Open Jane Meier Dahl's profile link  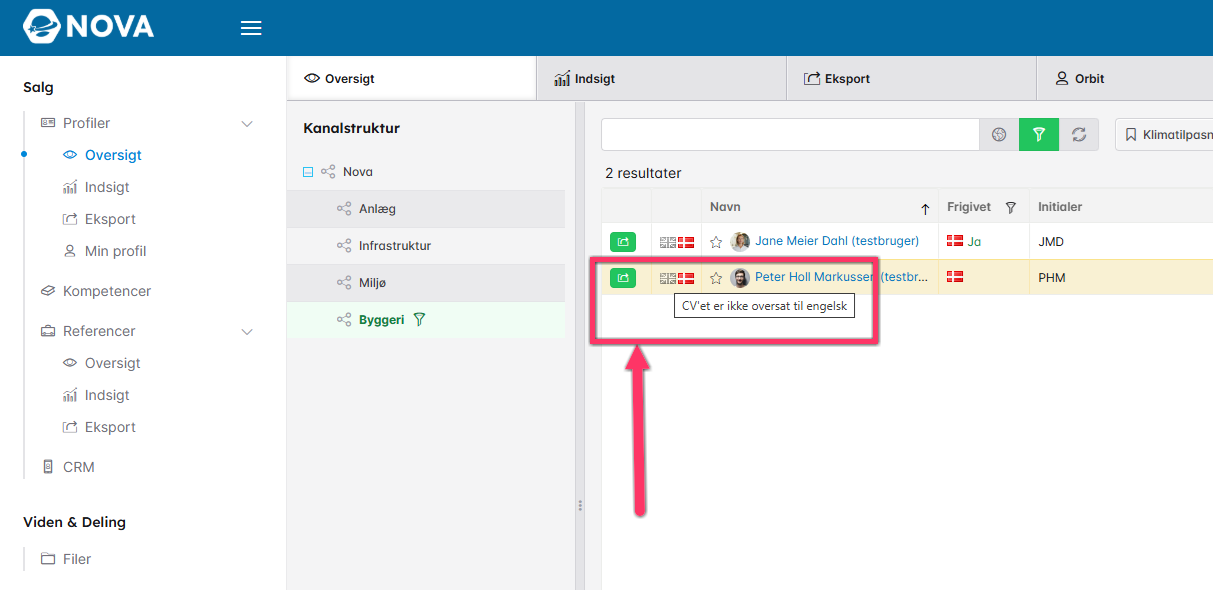837,241
